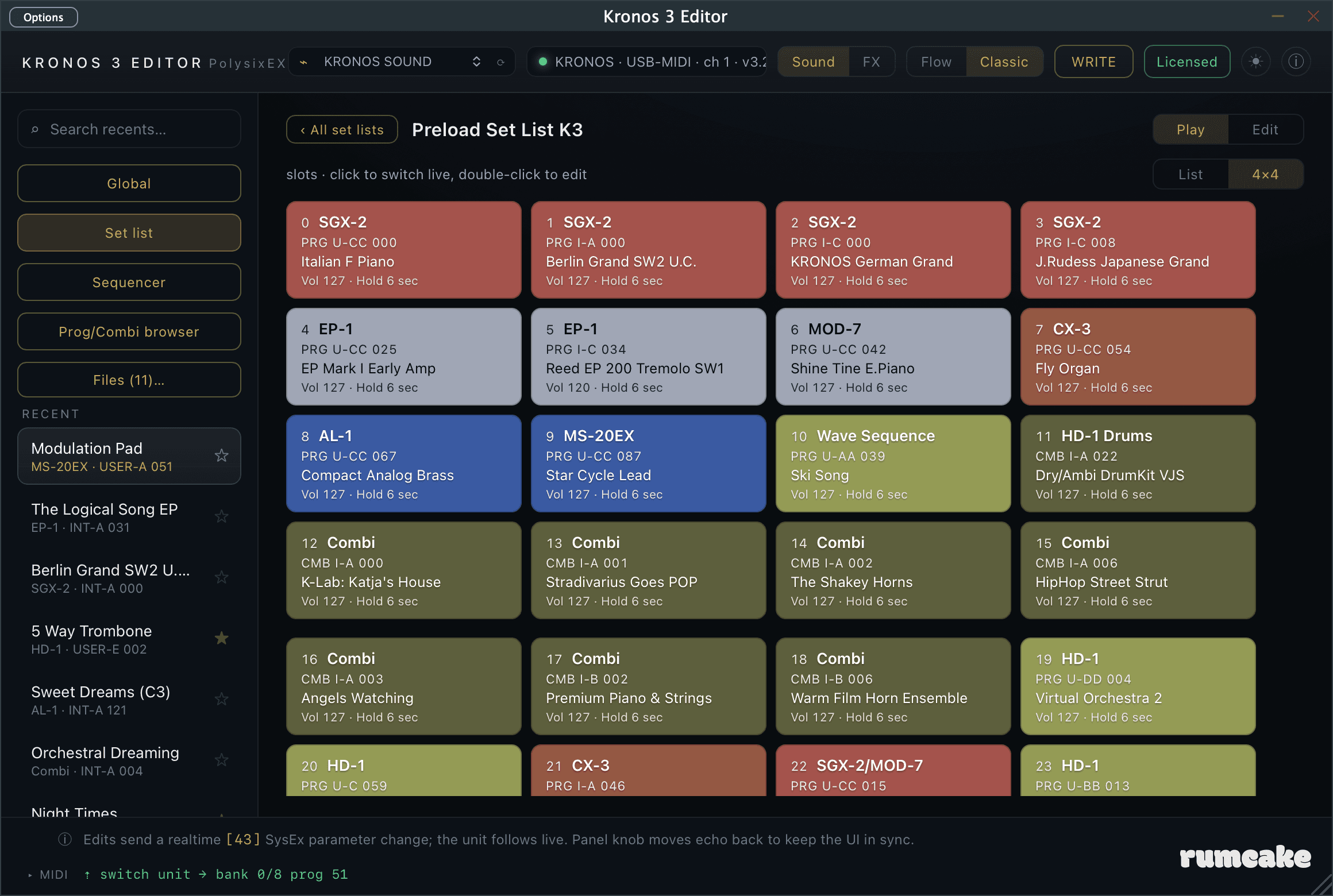Star the Orchestral Dreaming entry
This screenshot has width=1333, height=896.
point(221,760)
